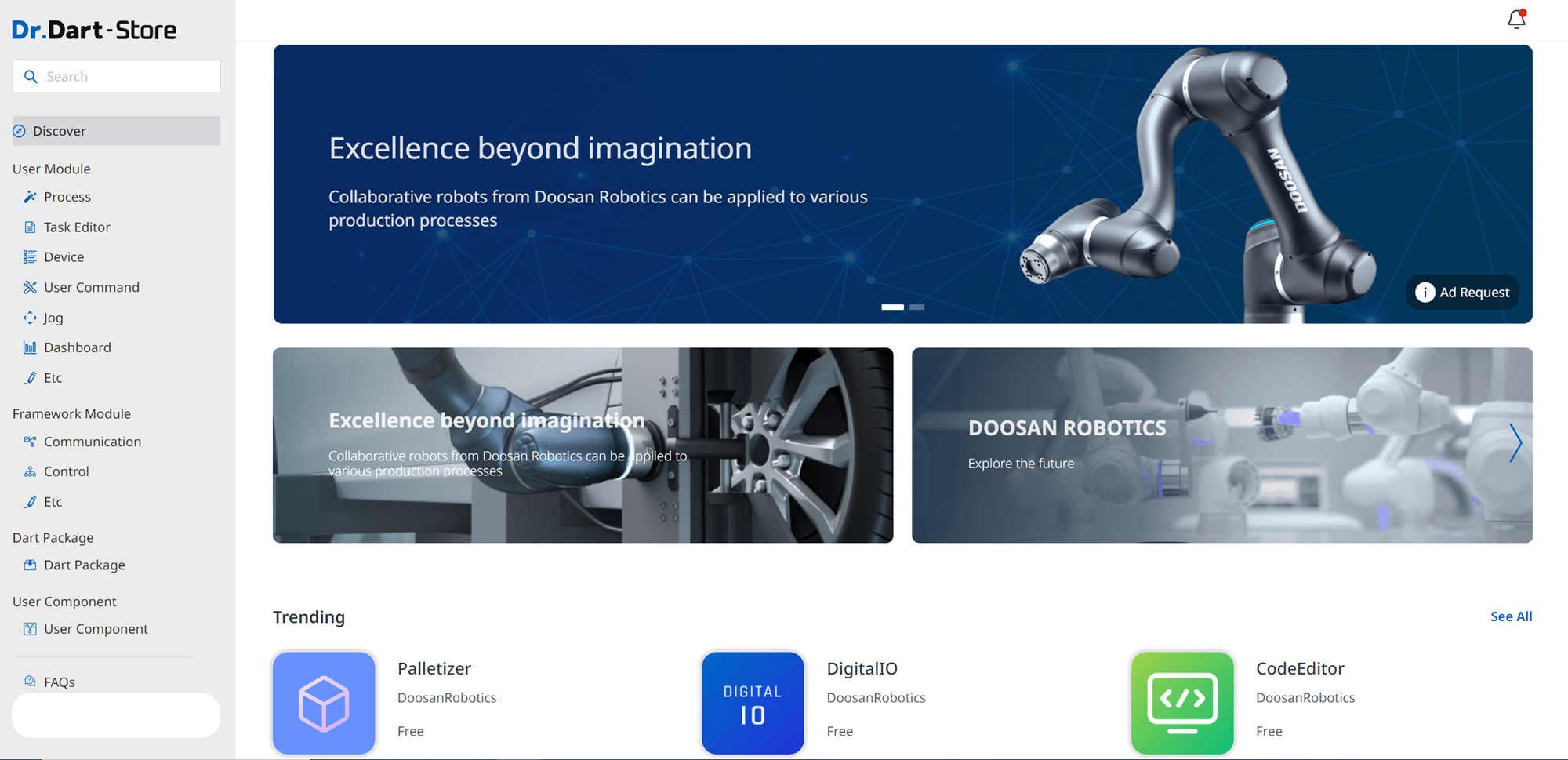Go to the Process category
The width and height of the screenshot is (1568, 760).
pyautogui.click(x=67, y=197)
